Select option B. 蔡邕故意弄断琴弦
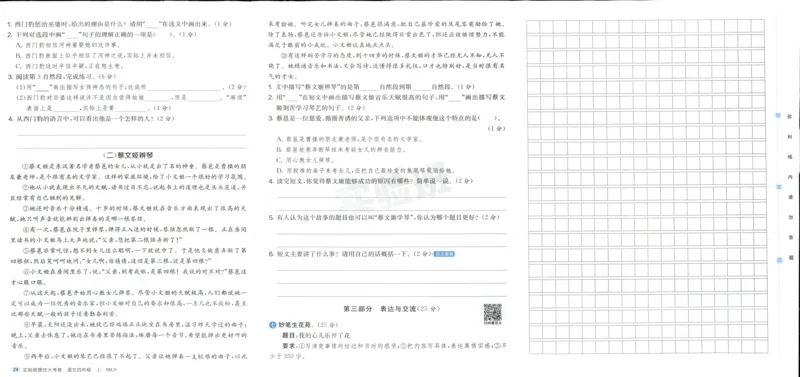Viewport: 800px width, 377px height. click(343, 149)
